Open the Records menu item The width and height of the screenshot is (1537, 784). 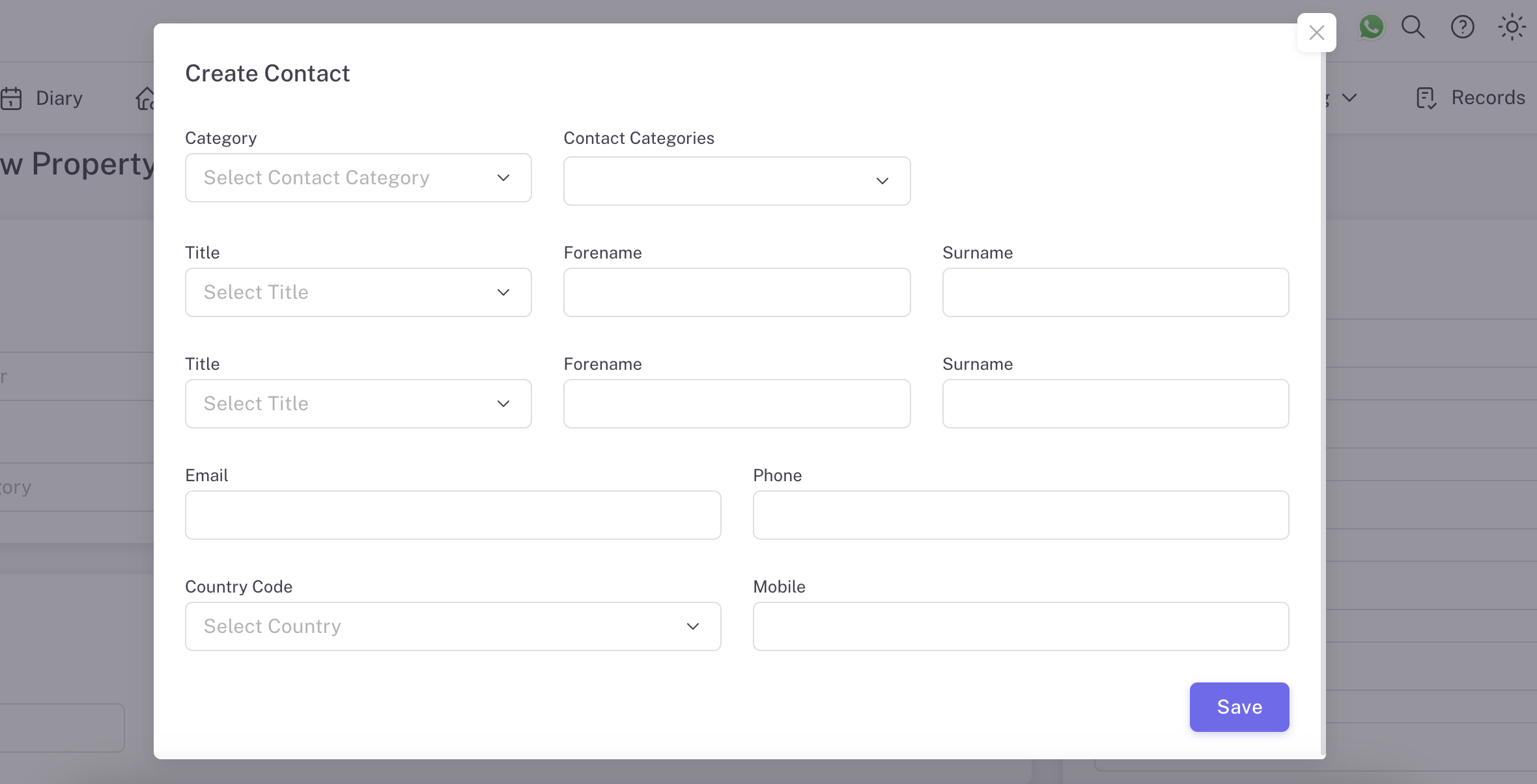click(1488, 98)
